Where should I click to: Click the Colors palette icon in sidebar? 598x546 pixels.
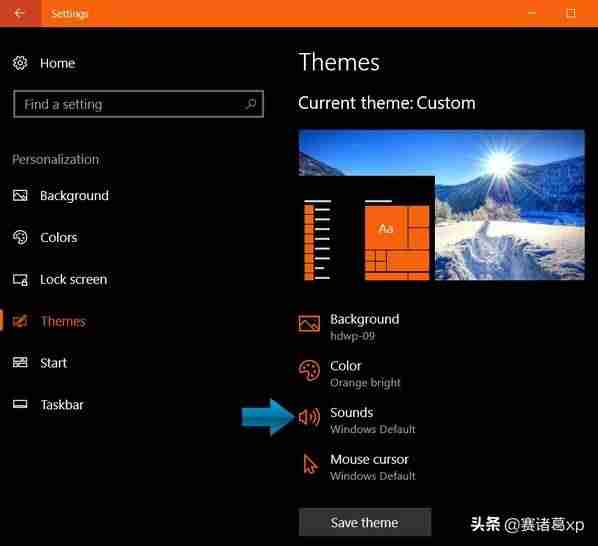pos(20,237)
